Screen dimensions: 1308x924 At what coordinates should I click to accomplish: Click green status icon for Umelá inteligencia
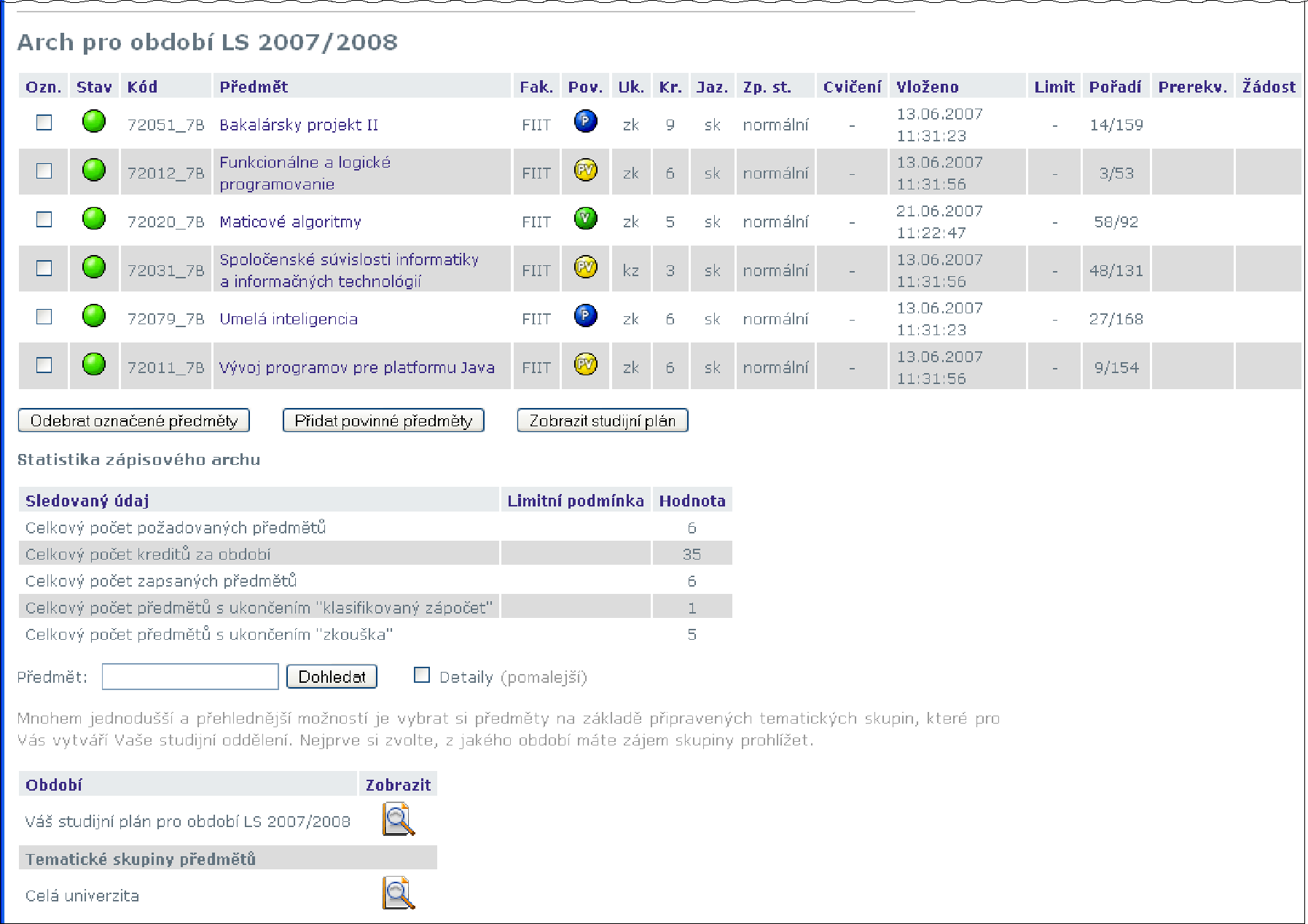tap(94, 316)
